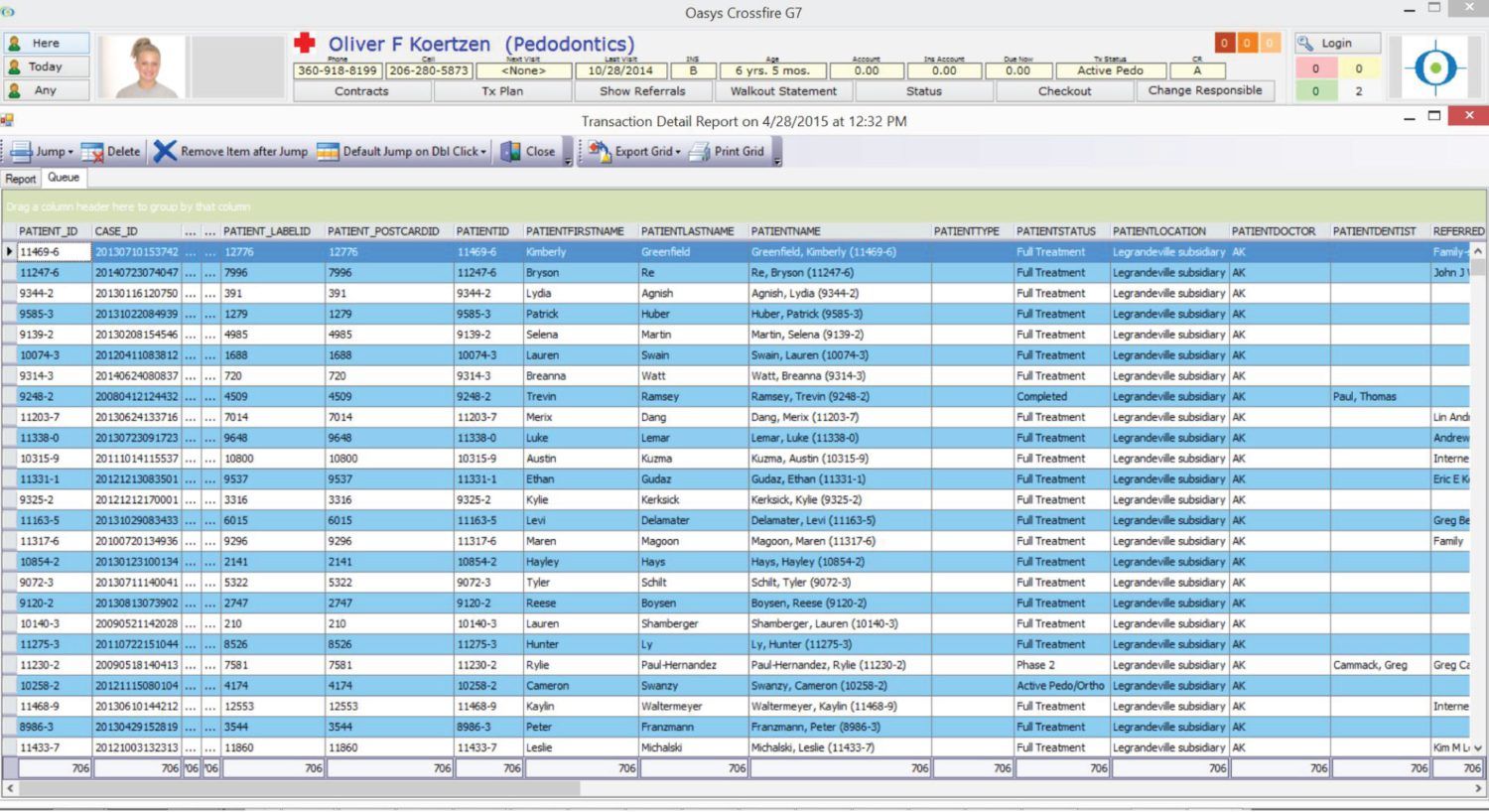Click the Close report icon
Image resolution: width=1489 pixels, height=812 pixels.
(509, 151)
